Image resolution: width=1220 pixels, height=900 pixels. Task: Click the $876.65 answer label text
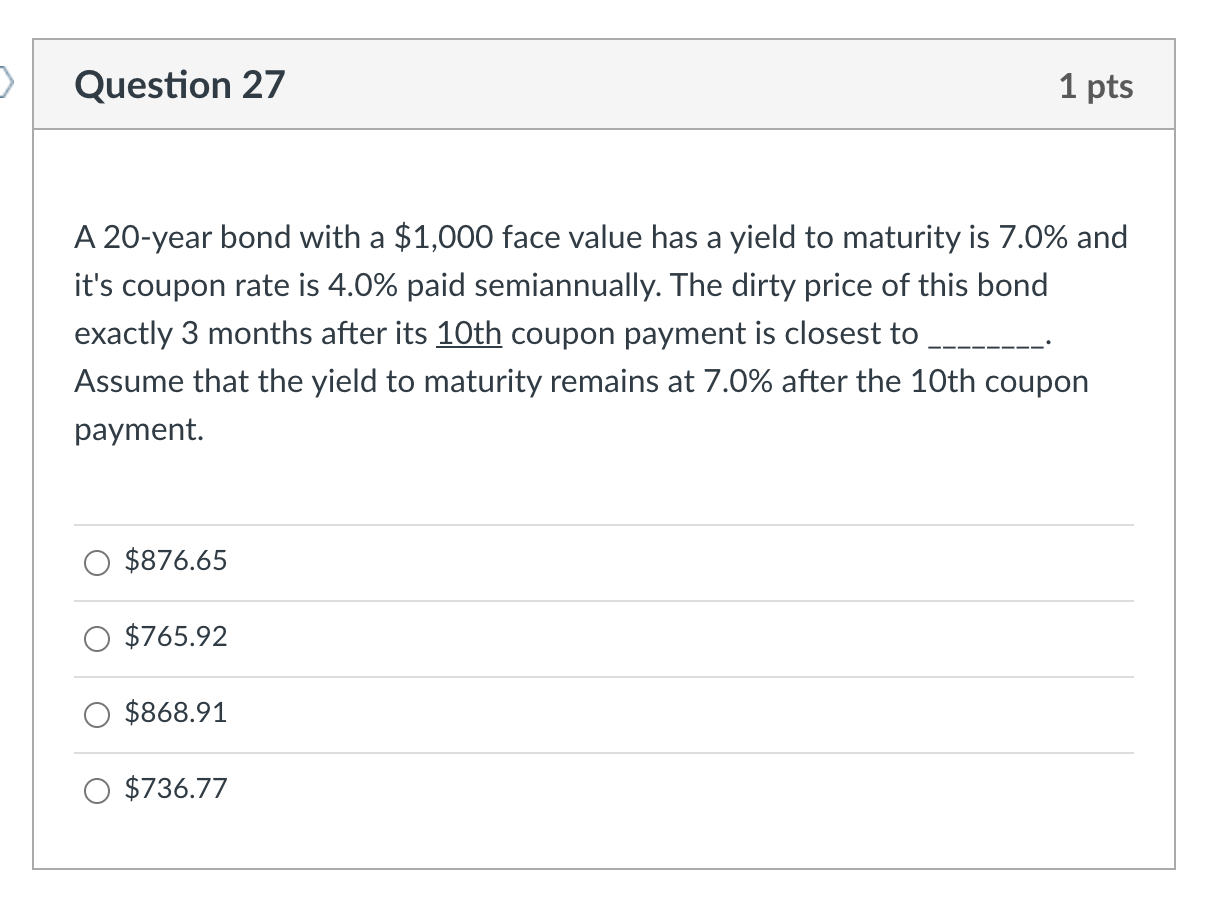click(x=176, y=561)
